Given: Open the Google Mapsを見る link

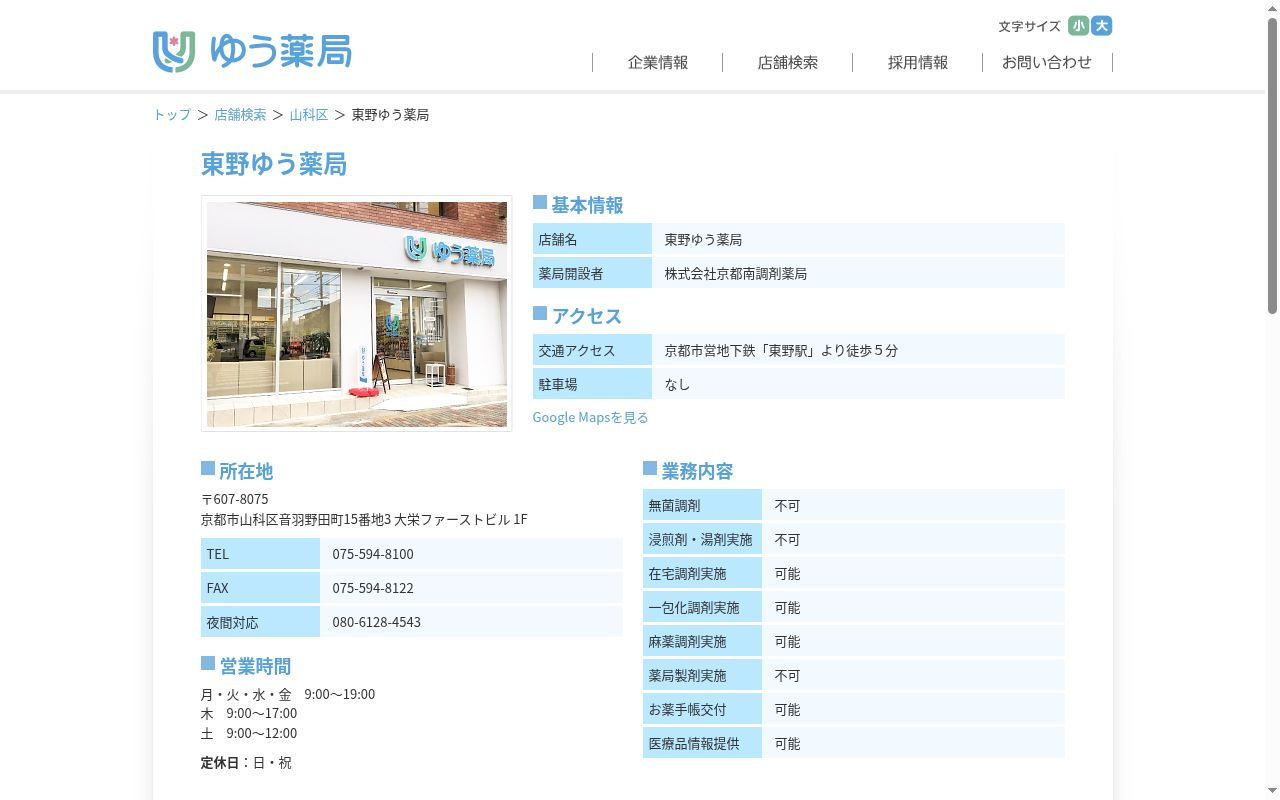Looking at the screenshot, I should pos(590,417).
